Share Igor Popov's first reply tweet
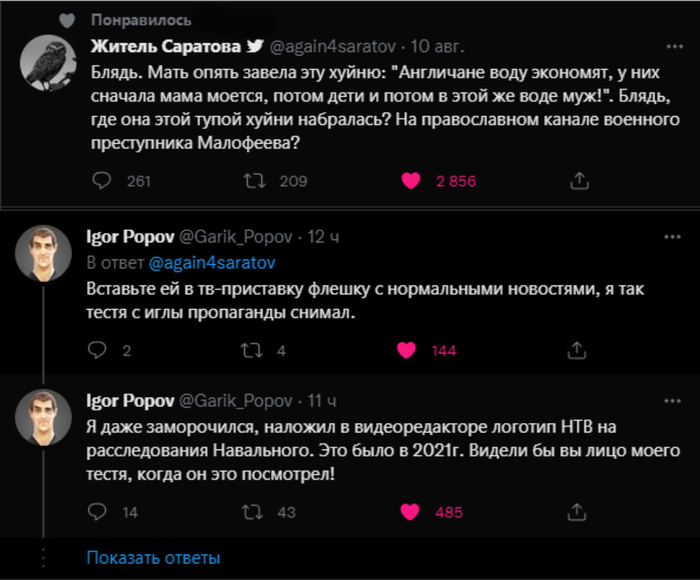 click(577, 350)
